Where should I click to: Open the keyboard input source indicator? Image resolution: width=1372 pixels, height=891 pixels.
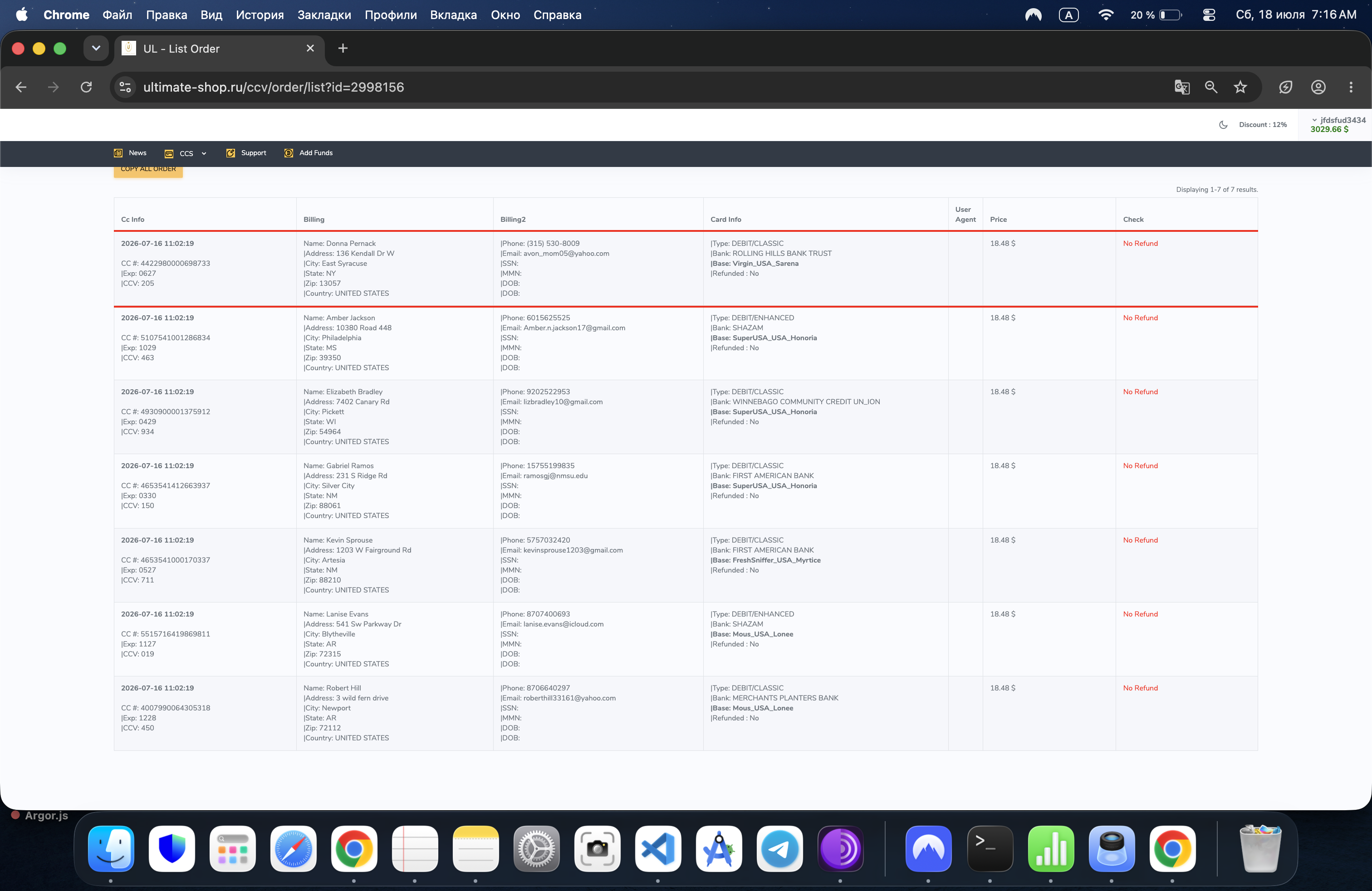tap(1068, 15)
